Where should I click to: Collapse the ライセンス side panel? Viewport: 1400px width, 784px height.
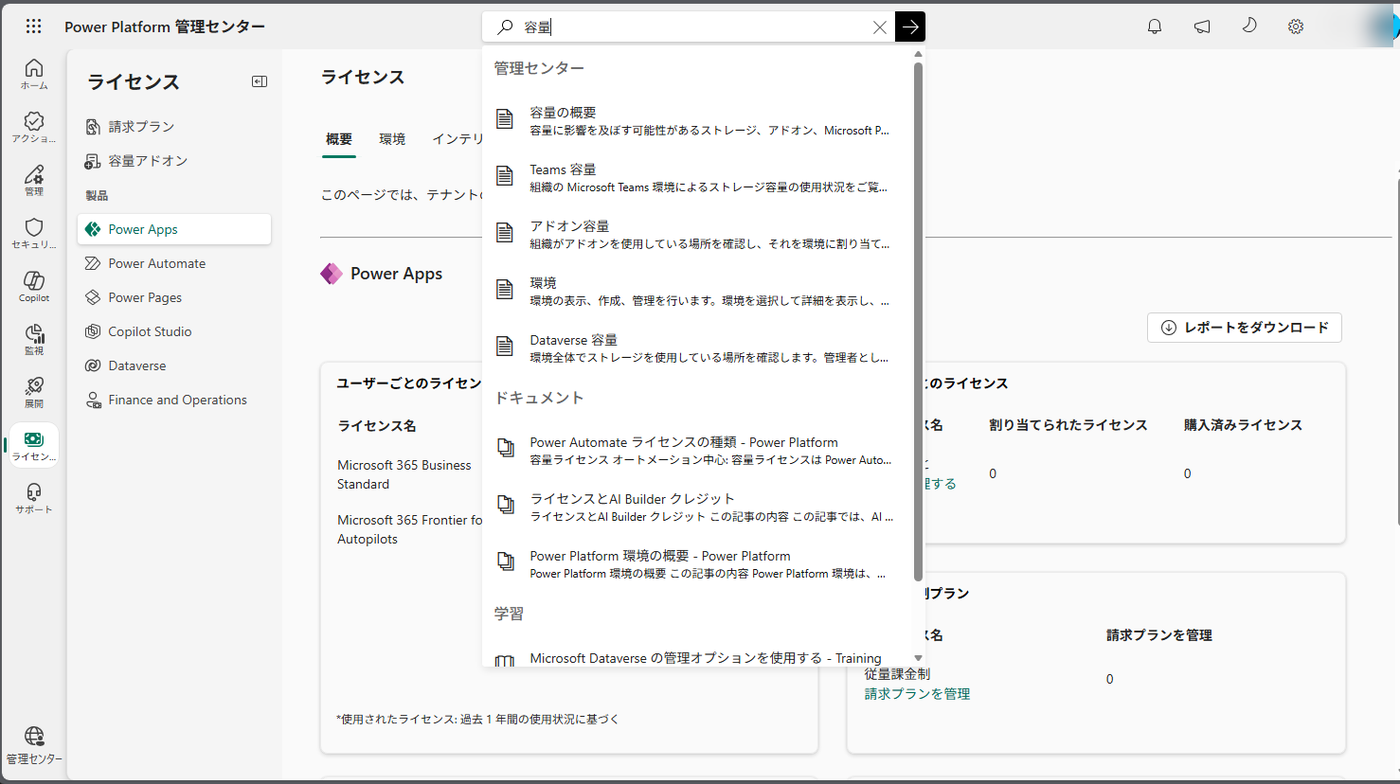pos(260,82)
